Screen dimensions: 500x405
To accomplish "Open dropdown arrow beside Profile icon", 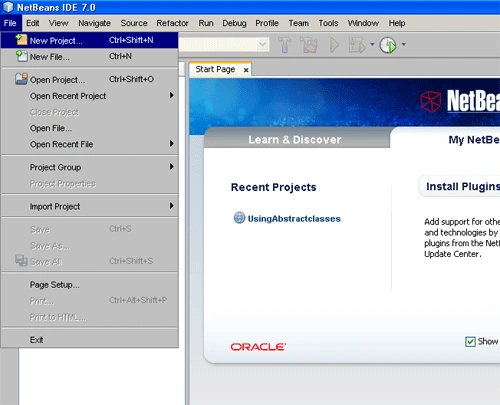I will tap(403, 44).
